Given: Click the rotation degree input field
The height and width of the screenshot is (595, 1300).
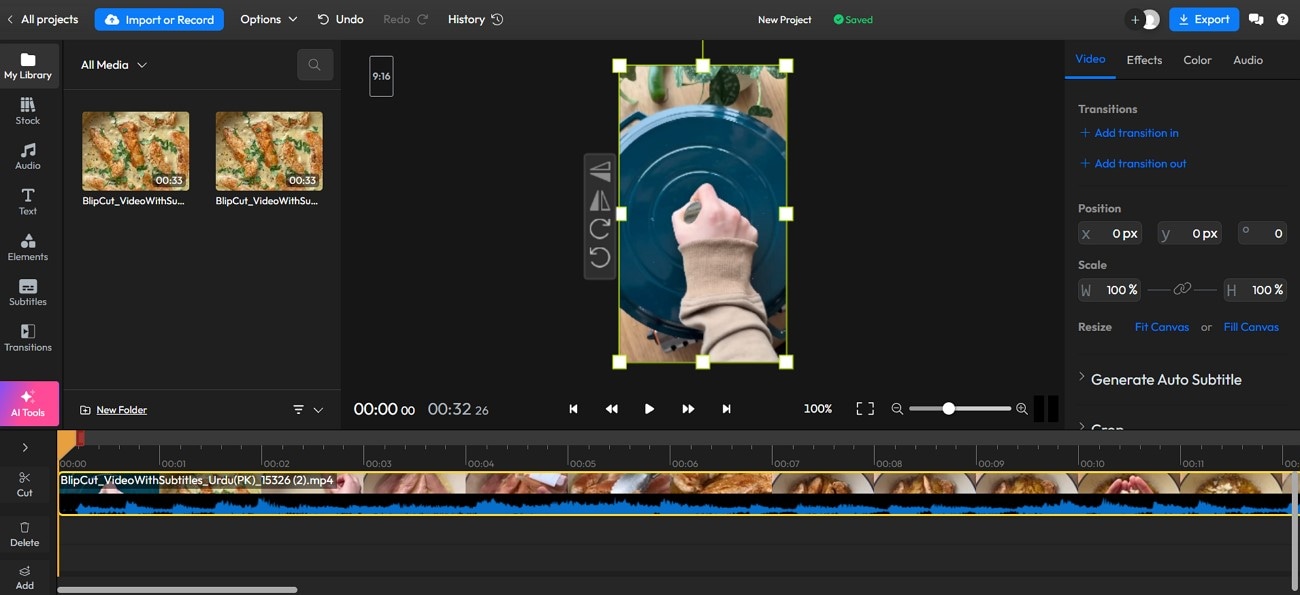Looking at the screenshot, I should point(1262,233).
